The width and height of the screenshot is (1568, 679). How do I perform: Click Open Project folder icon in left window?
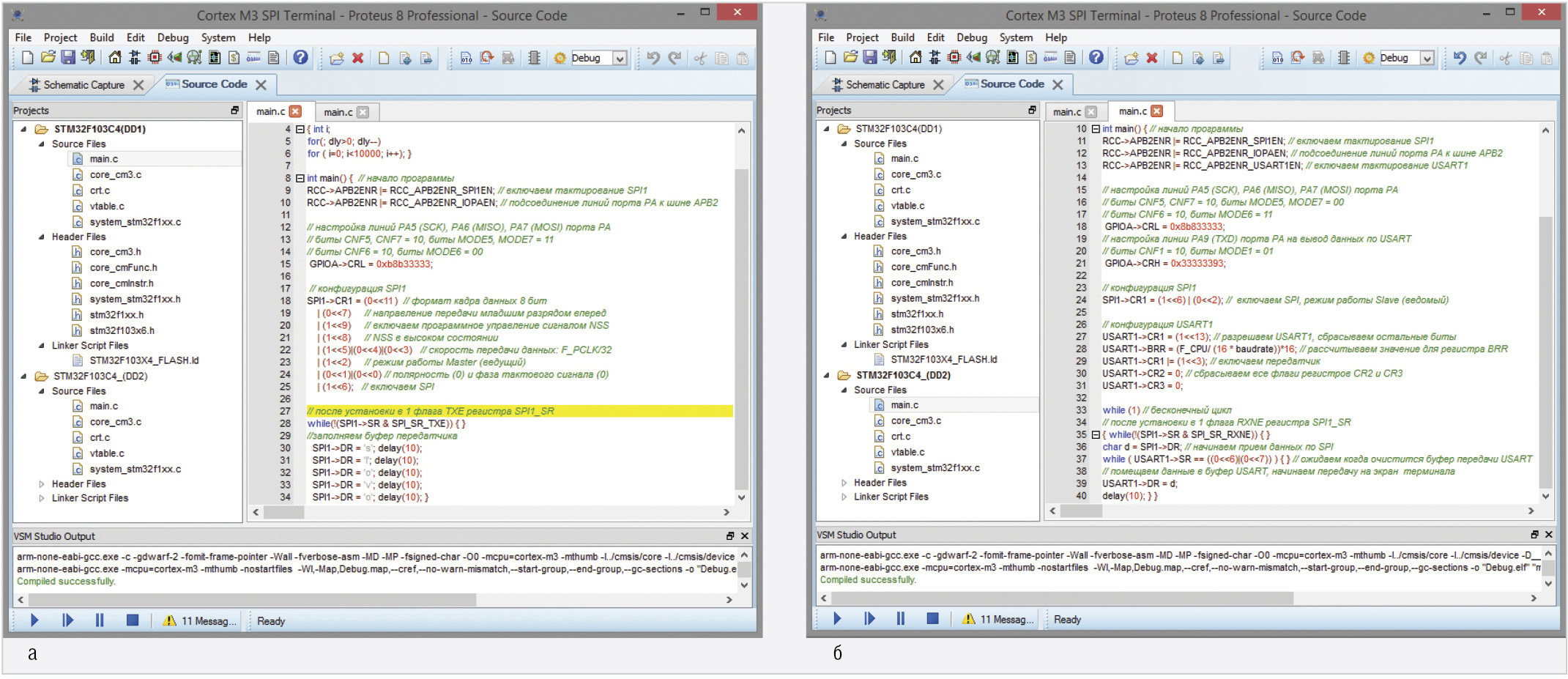click(x=48, y=58)
